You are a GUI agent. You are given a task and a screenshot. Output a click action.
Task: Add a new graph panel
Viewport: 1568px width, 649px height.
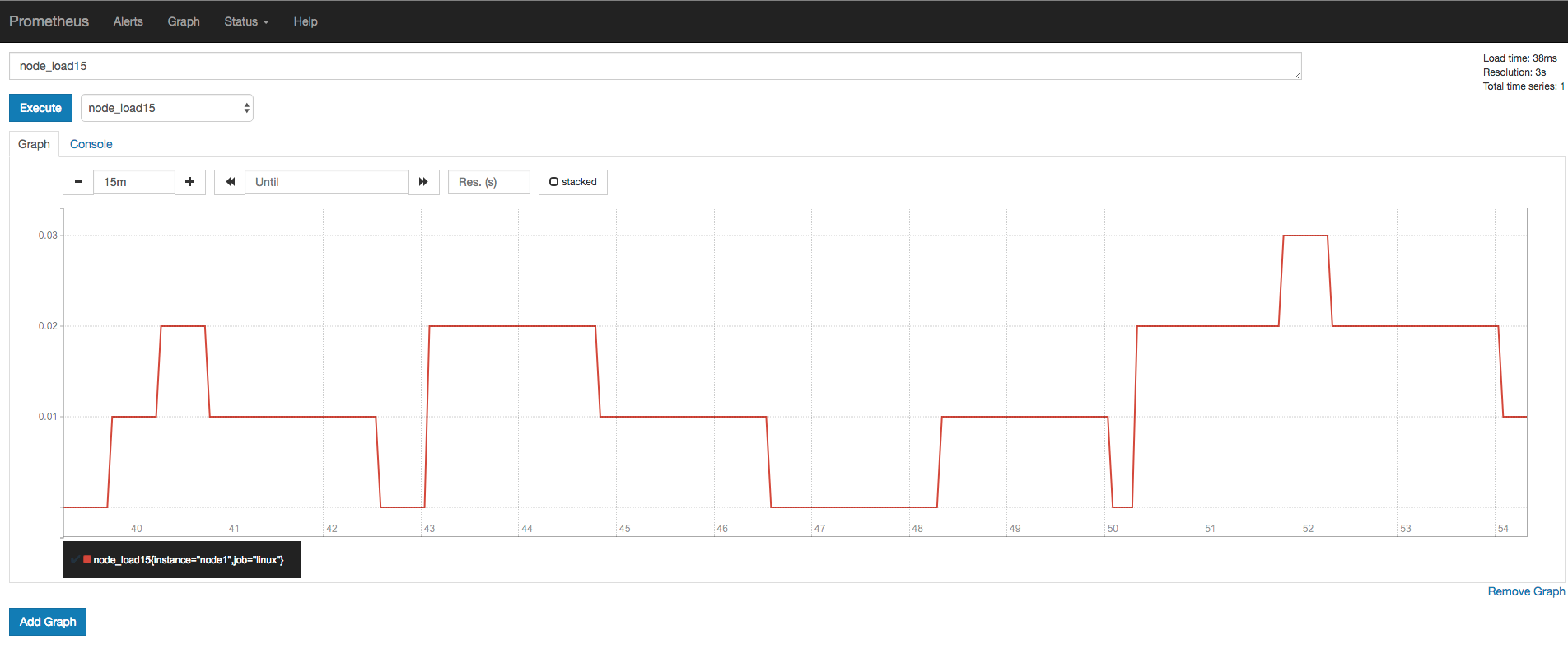[48, 622]
